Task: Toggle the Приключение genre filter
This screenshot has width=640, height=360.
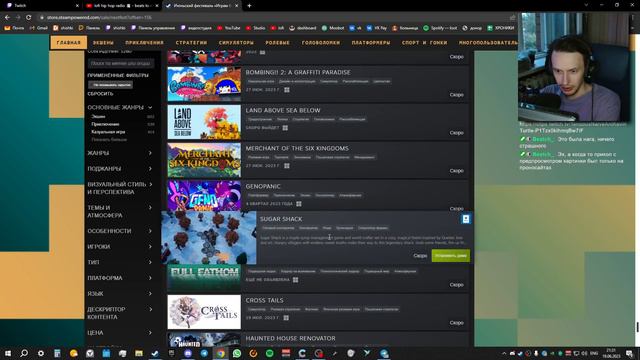Action: [105, 124]
